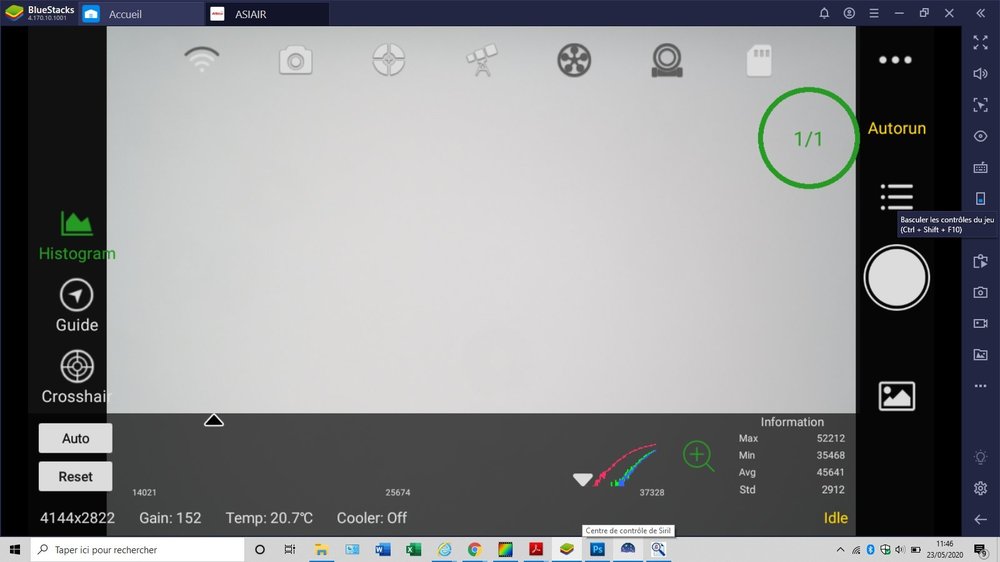Viewport: 1000px width, 562px height.
Task: Open BlueStacks hamburger menu
Action: 874,13
